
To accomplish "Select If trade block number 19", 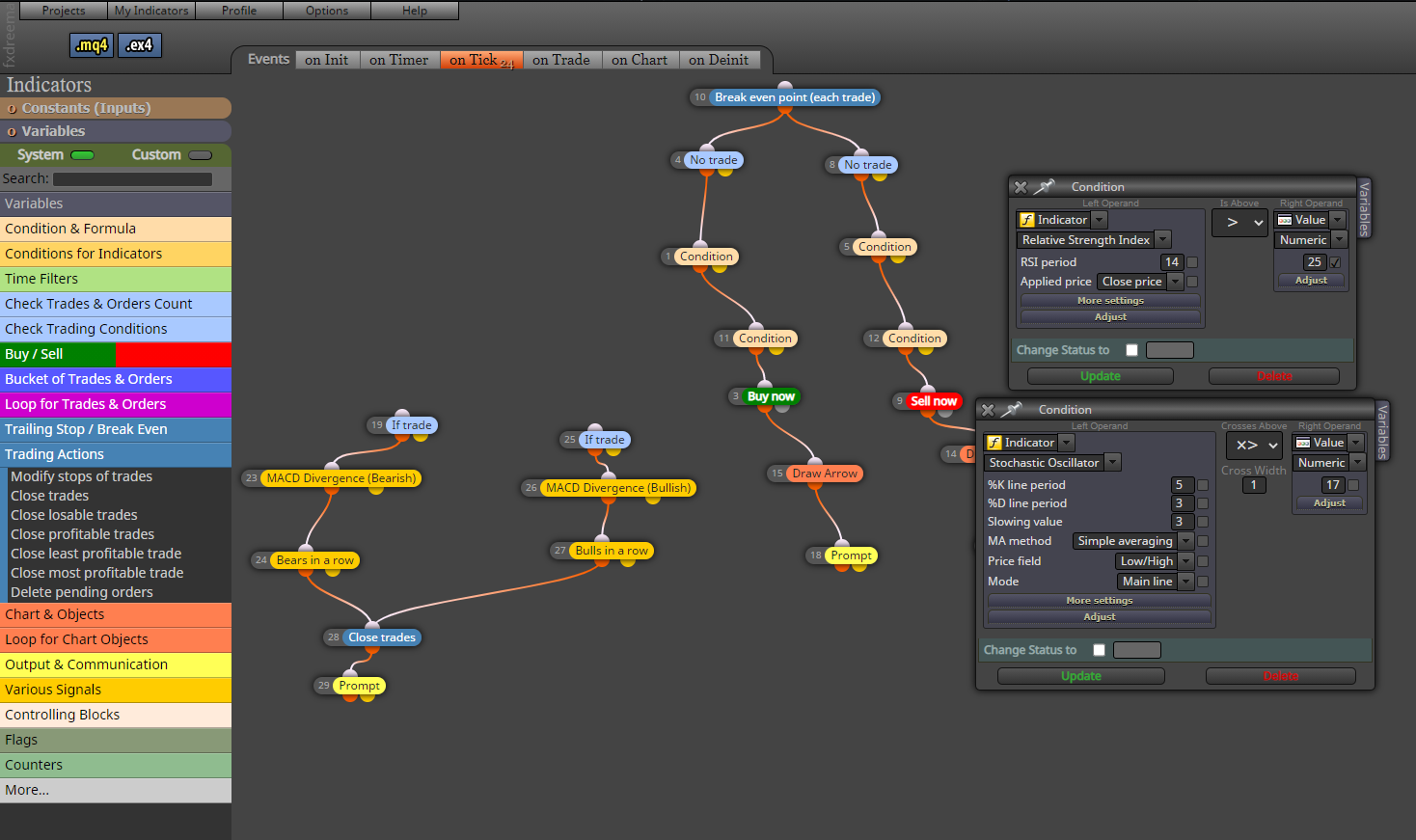I will [411, 425].
